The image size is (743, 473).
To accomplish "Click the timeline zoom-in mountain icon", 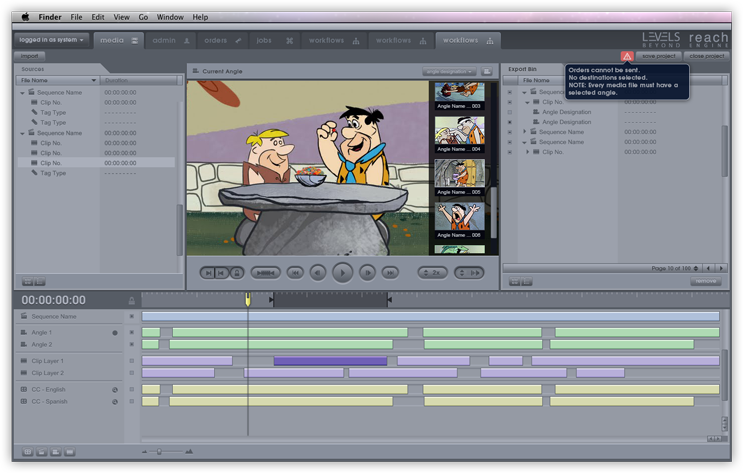I will 189,452.
